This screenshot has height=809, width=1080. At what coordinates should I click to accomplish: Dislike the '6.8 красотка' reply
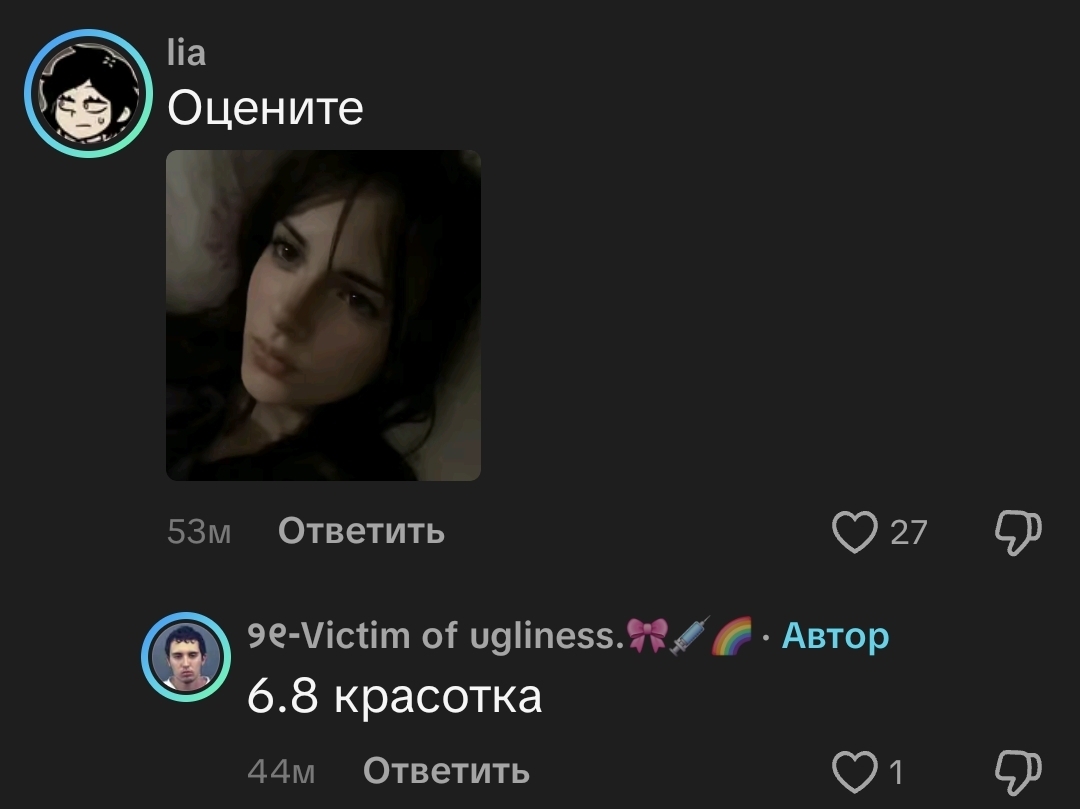pos(1018,772)
